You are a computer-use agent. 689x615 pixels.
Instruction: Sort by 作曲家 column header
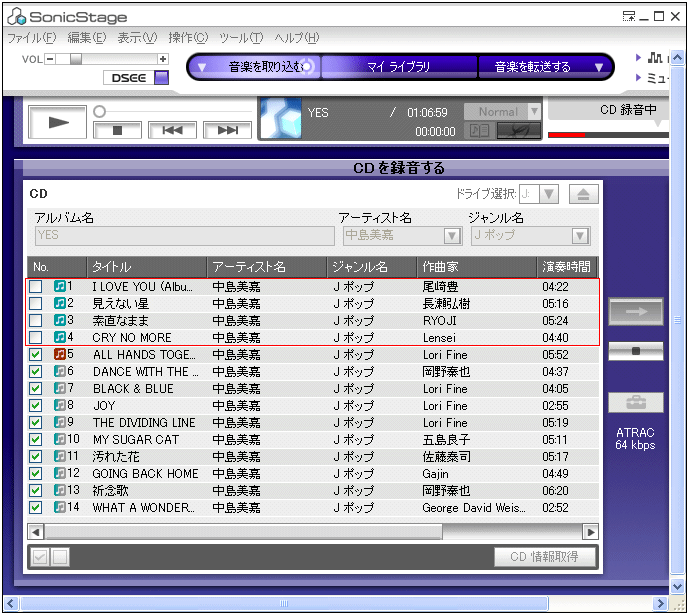(x=476, y=267)
